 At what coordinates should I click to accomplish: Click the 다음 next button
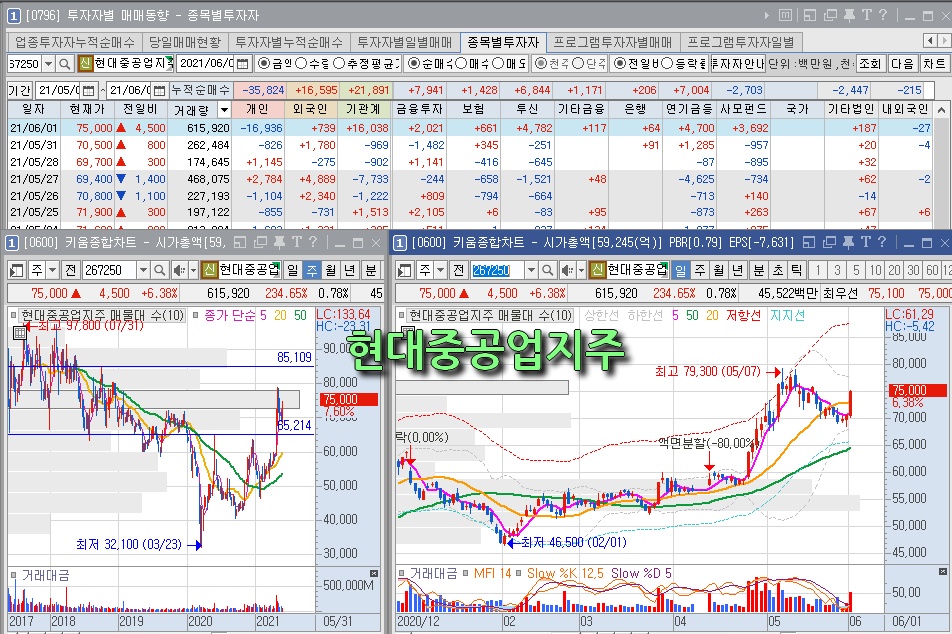point(902,64)
